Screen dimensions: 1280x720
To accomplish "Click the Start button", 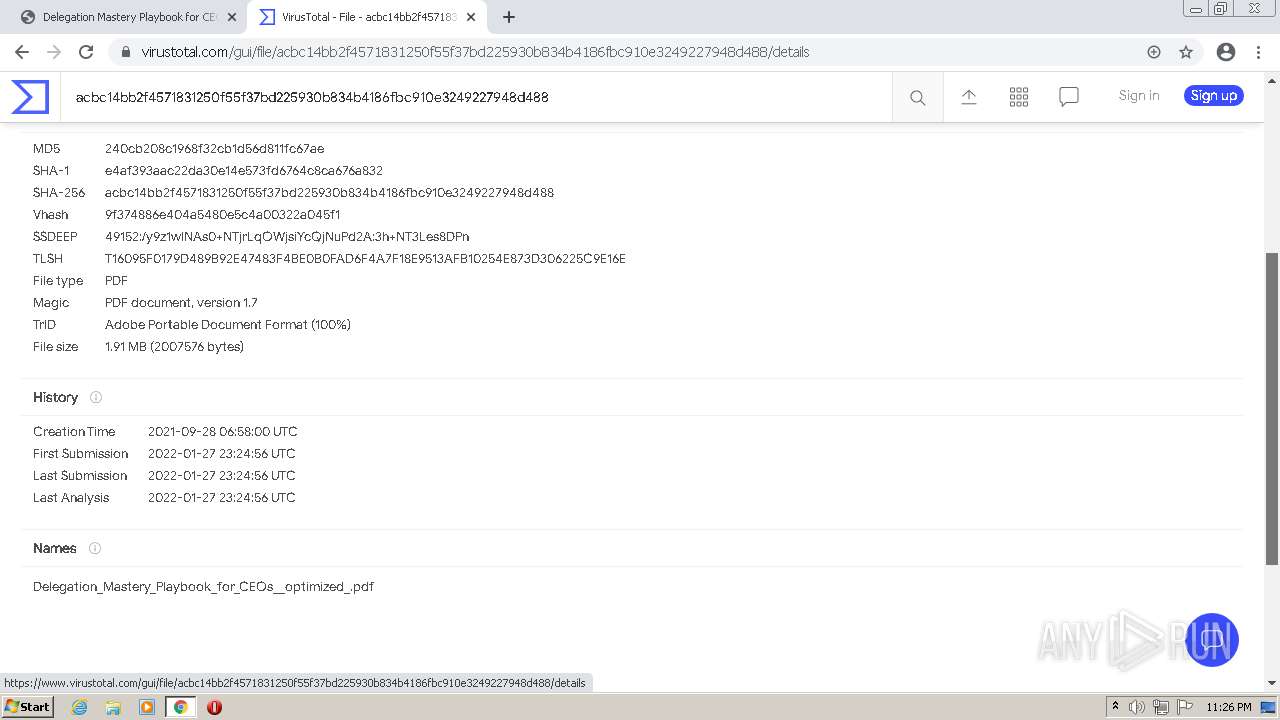I will click(x=27, y=707).
